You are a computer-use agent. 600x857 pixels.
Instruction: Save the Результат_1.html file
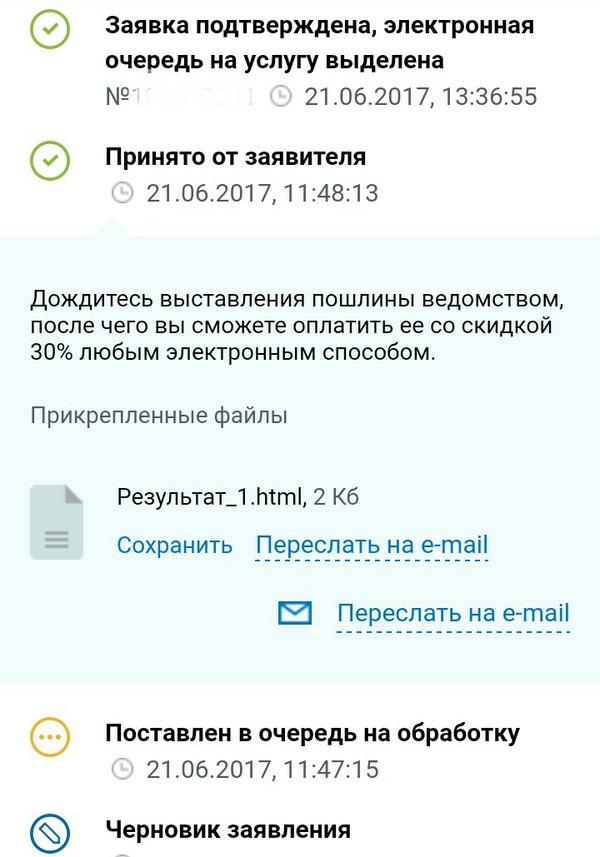(175, 545)
